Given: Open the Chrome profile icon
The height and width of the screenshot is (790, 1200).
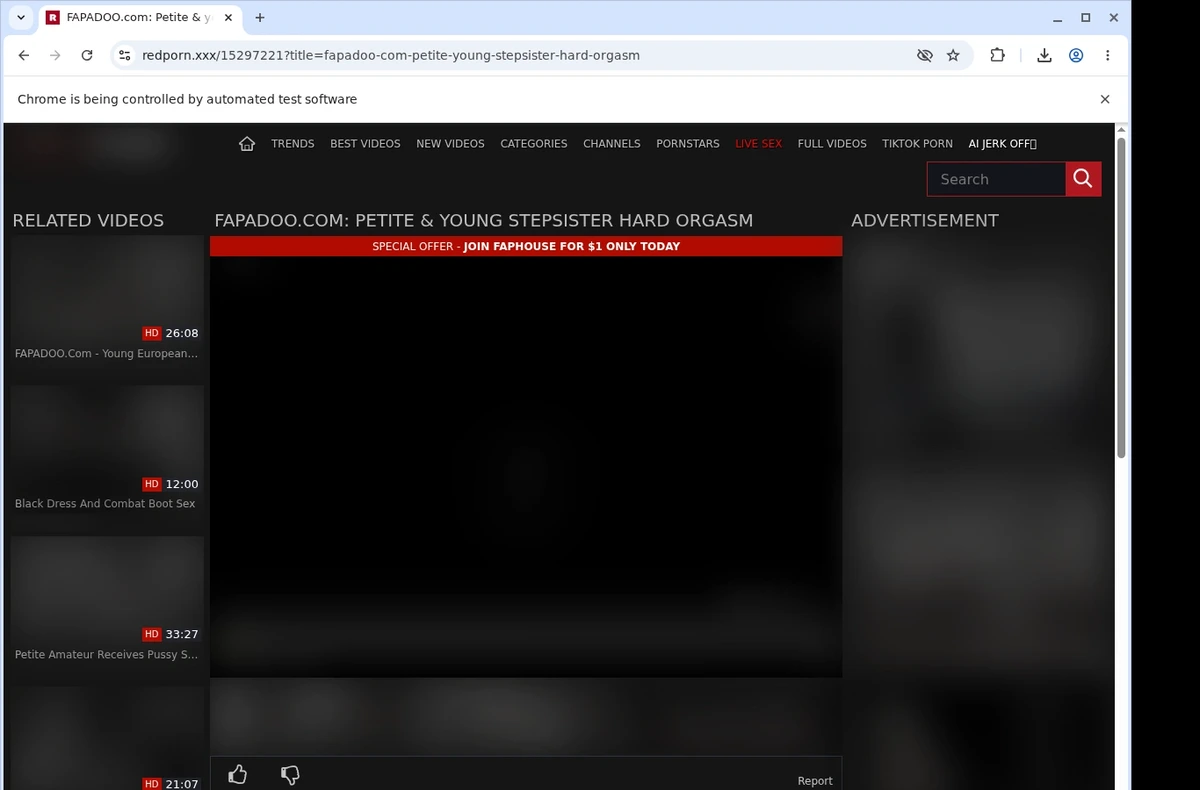Looking at the screenshot, I should click(1076, 56).
